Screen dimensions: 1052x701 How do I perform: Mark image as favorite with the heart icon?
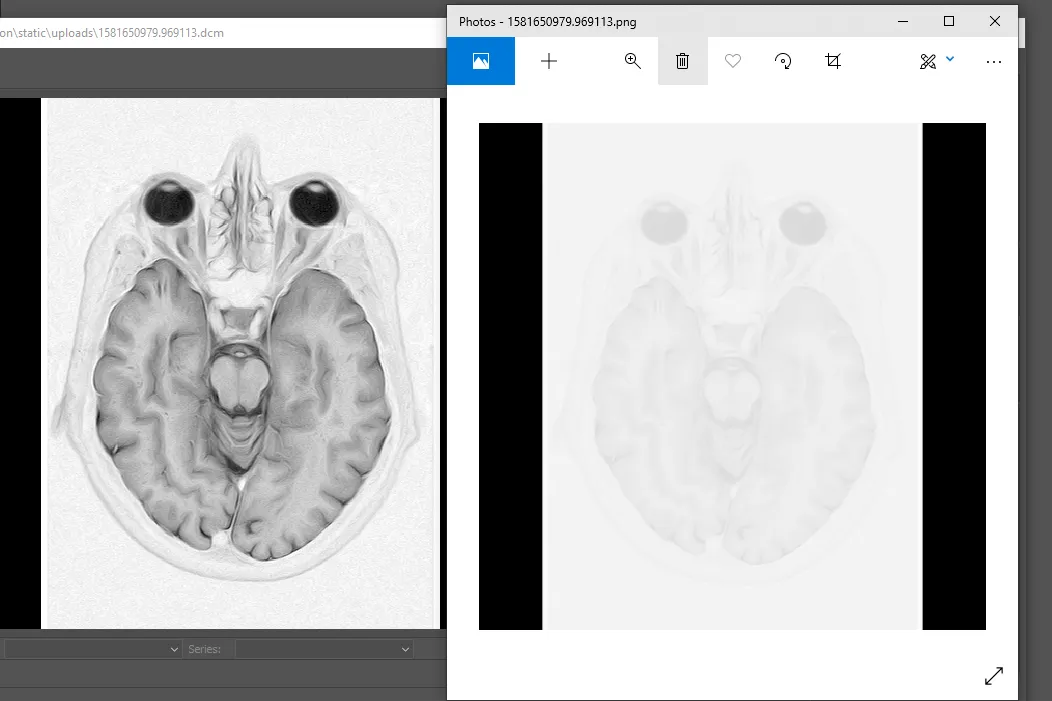(733, 61)
